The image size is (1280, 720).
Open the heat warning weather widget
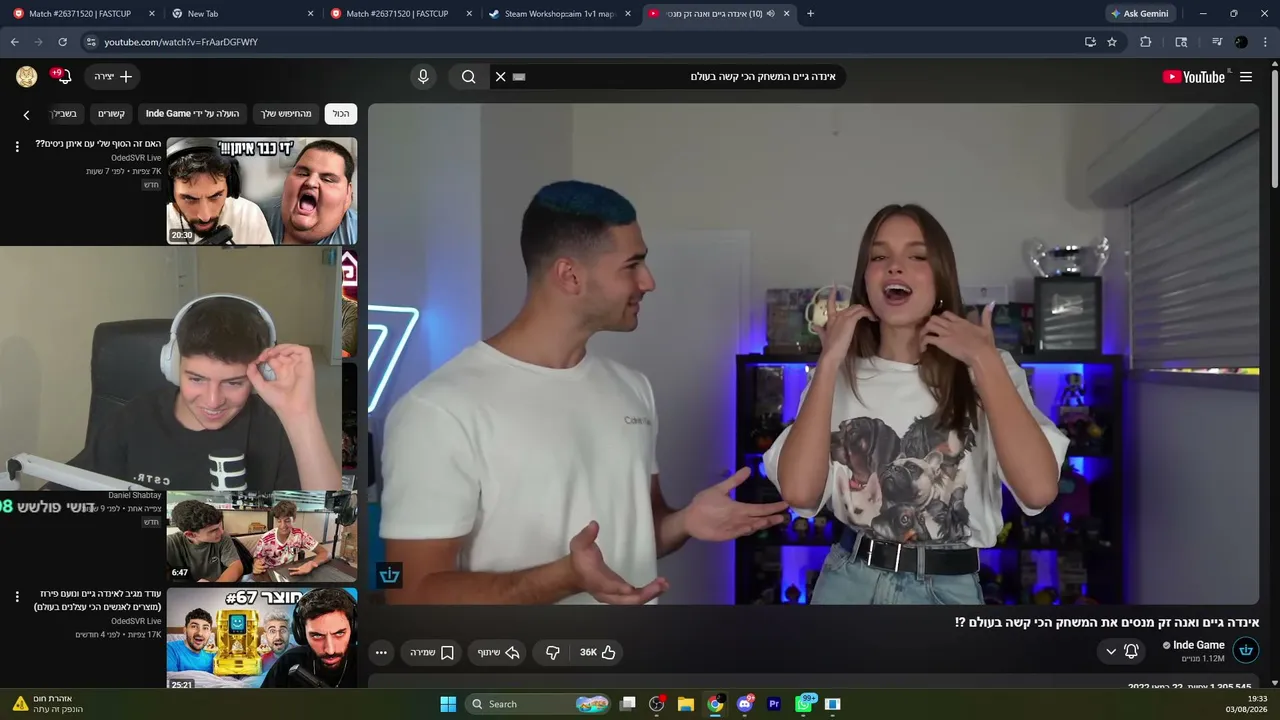point(46,704)
